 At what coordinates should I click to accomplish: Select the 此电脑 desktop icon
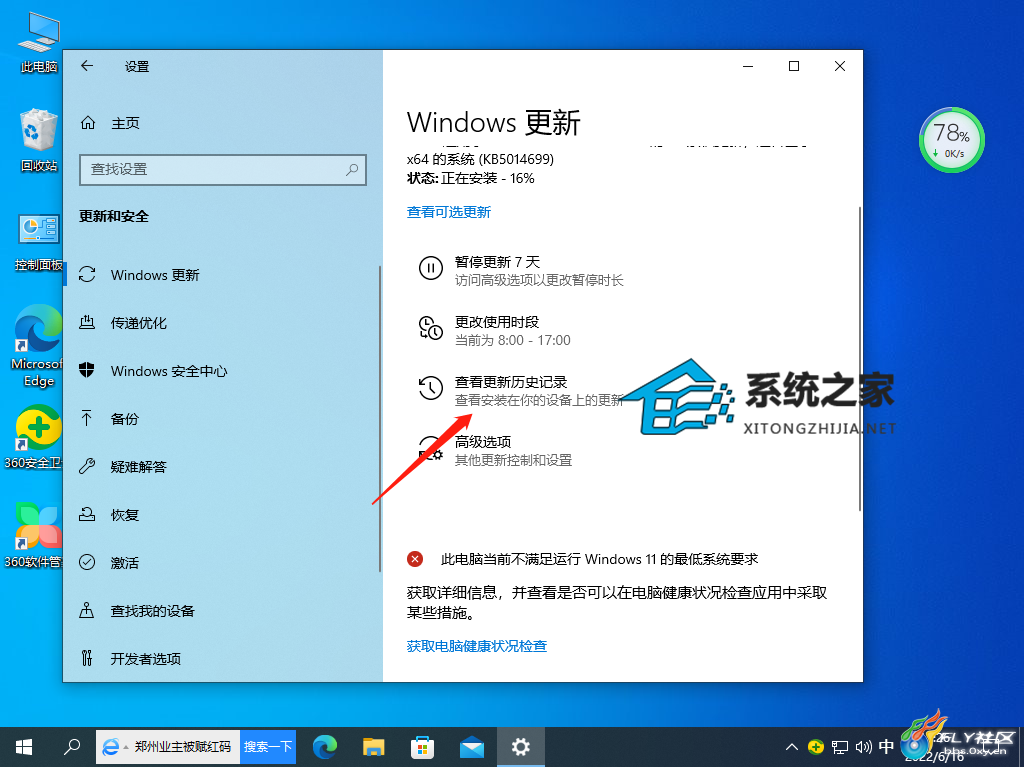[39, 43]
